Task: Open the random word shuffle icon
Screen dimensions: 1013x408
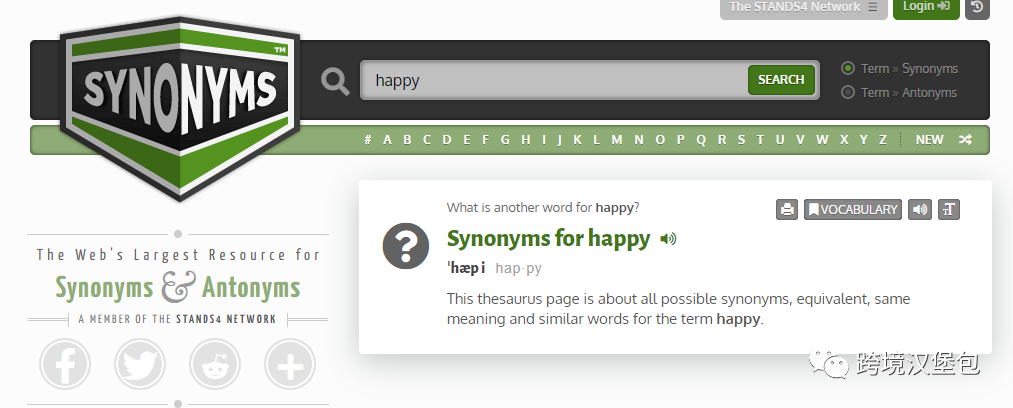Action: pos(965,139)
